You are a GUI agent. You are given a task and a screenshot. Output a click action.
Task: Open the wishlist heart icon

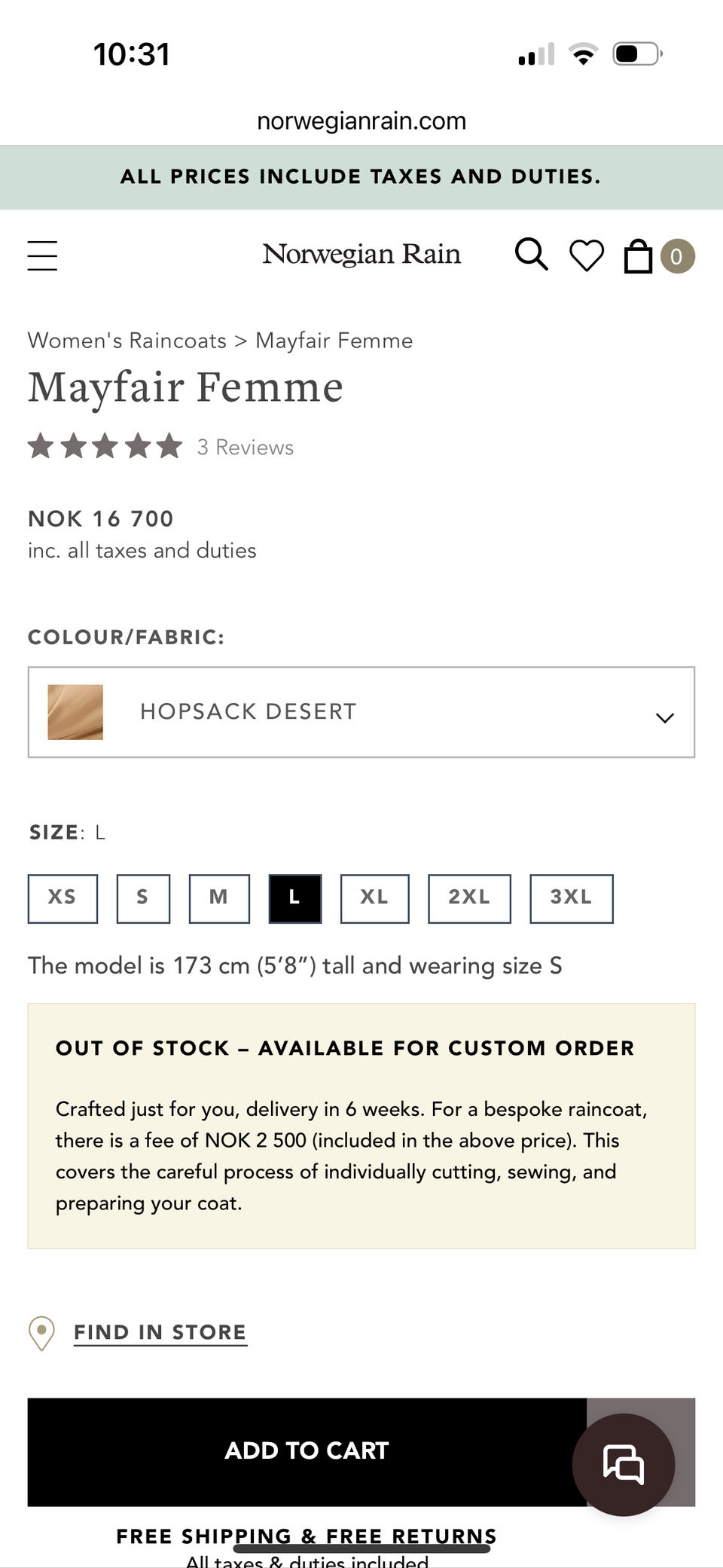click(586, 255)
